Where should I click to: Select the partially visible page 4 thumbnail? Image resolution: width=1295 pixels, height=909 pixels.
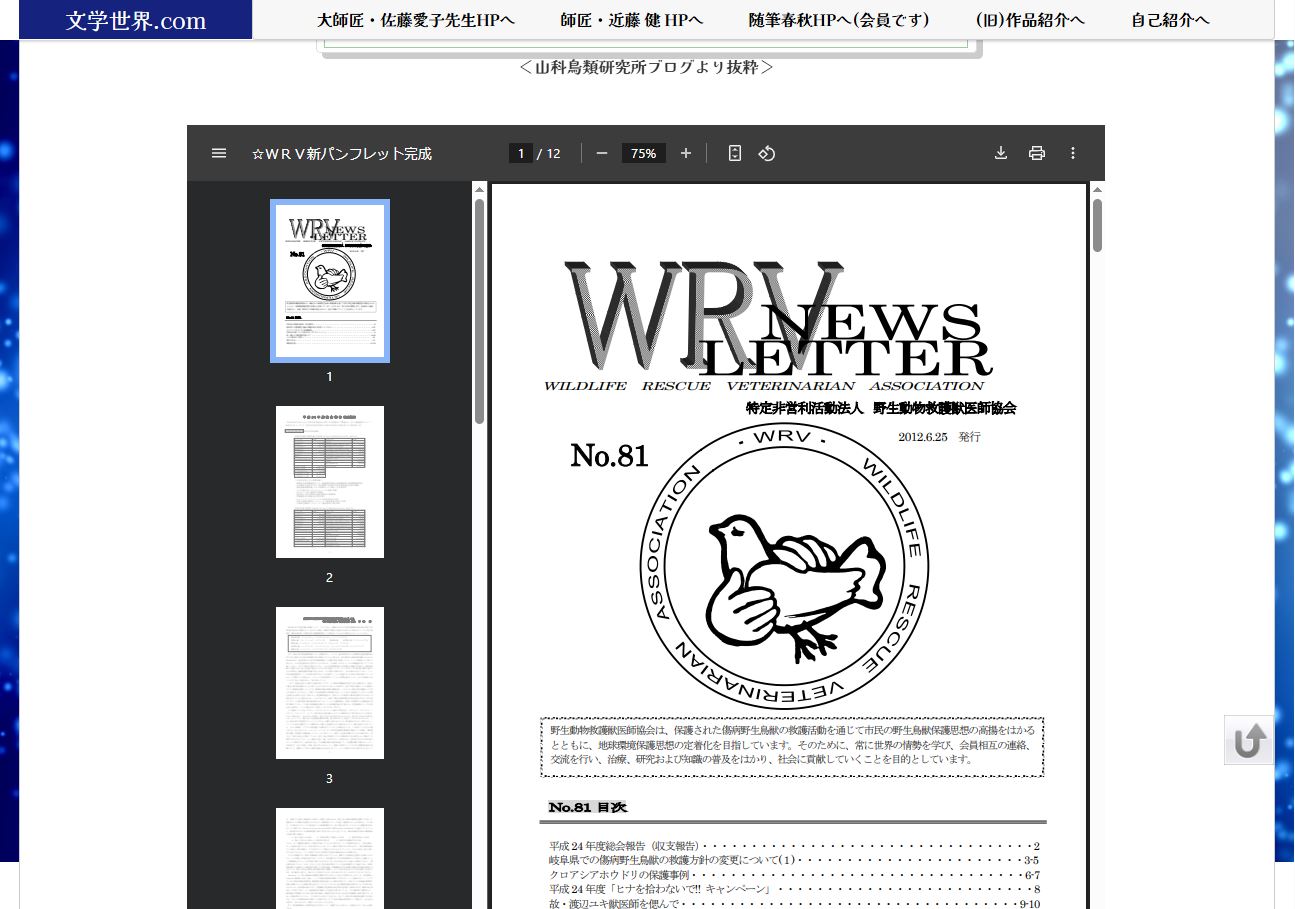(330, 858)
